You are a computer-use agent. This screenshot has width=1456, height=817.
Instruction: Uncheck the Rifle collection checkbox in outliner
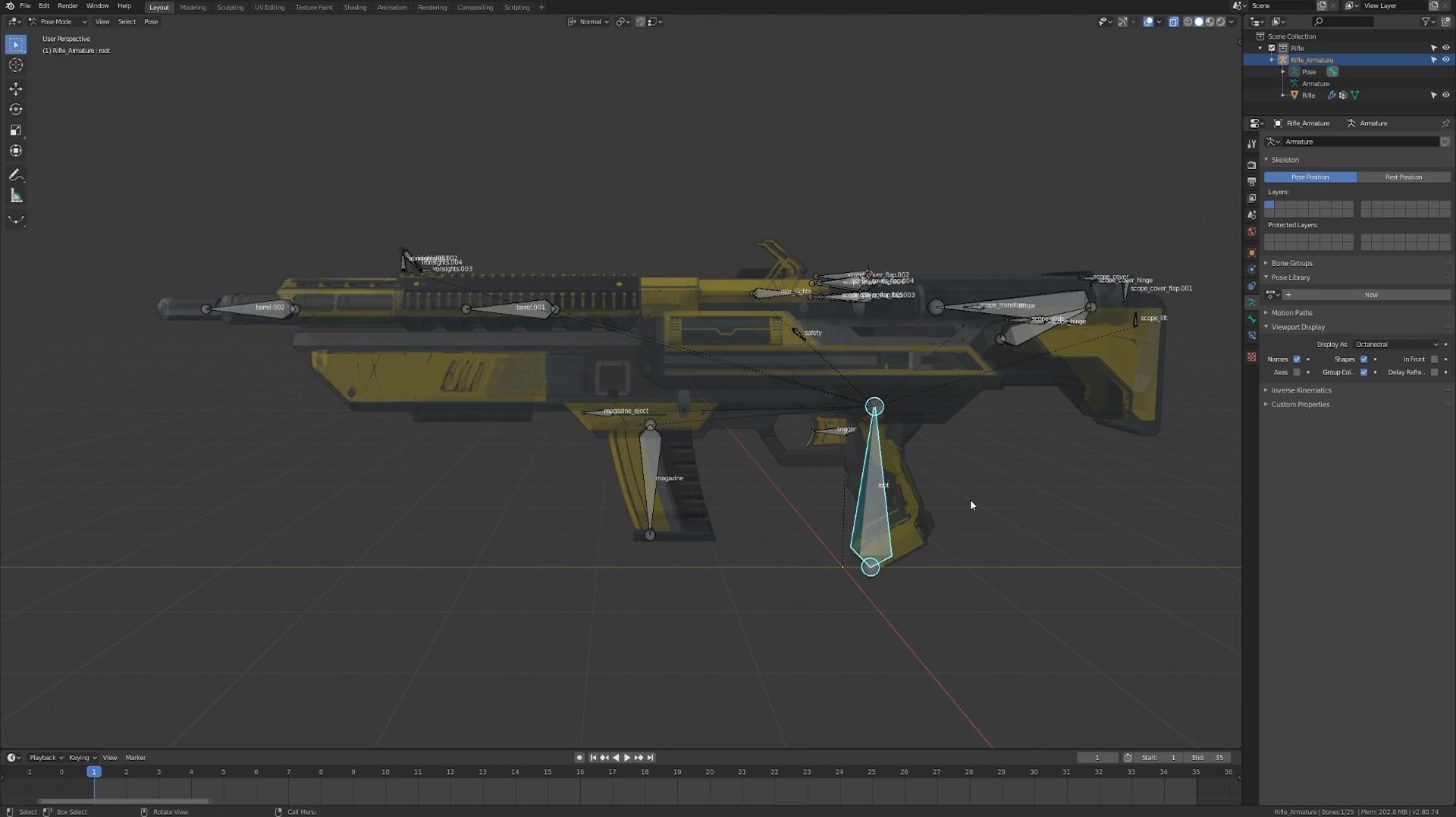point(1272,48)
